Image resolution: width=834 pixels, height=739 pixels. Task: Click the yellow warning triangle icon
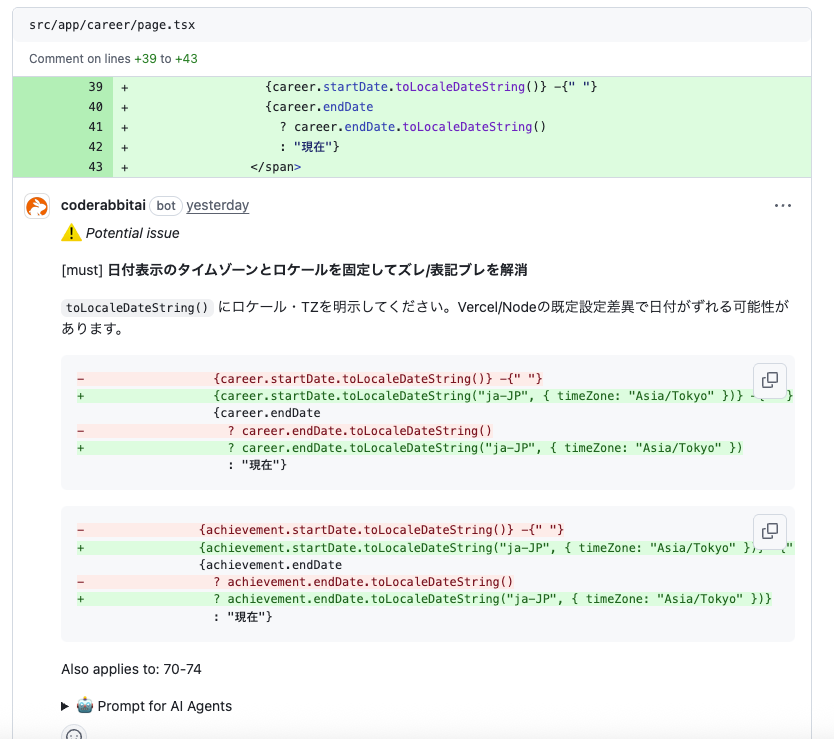click(x=71, y=233)
